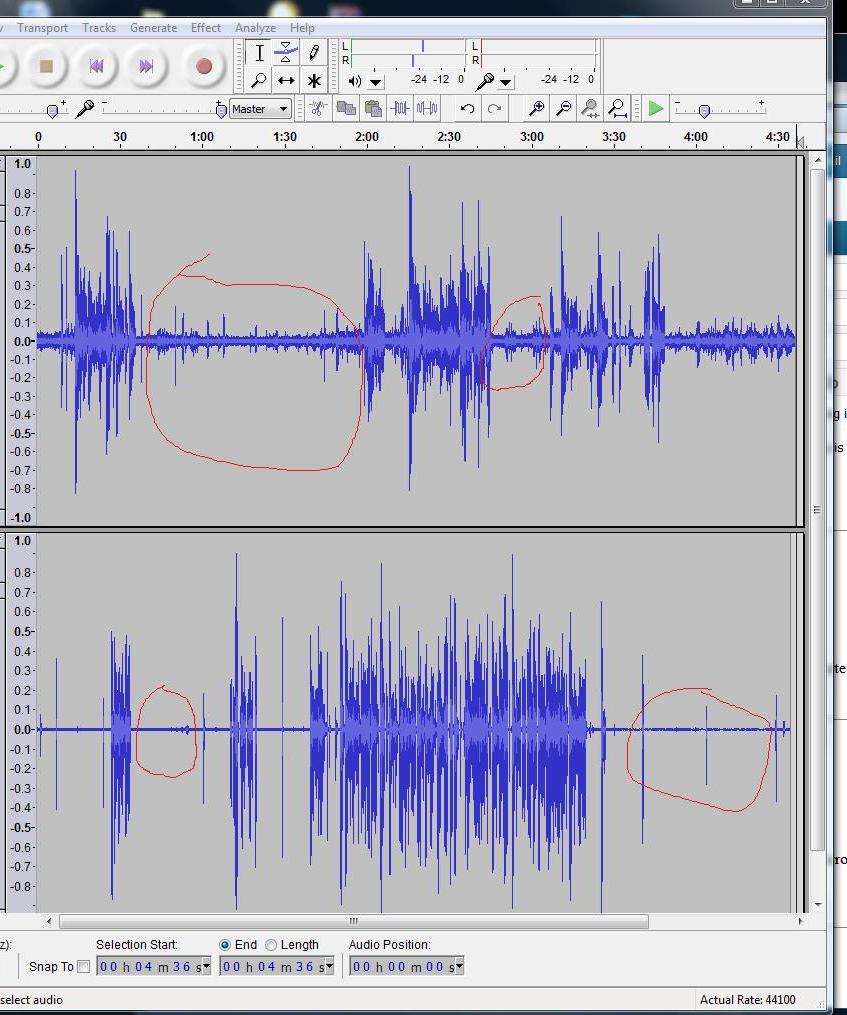The image size is (847, 1015).
Task: Click vertical scrollbar down arrow
Action: pos(818,904)
